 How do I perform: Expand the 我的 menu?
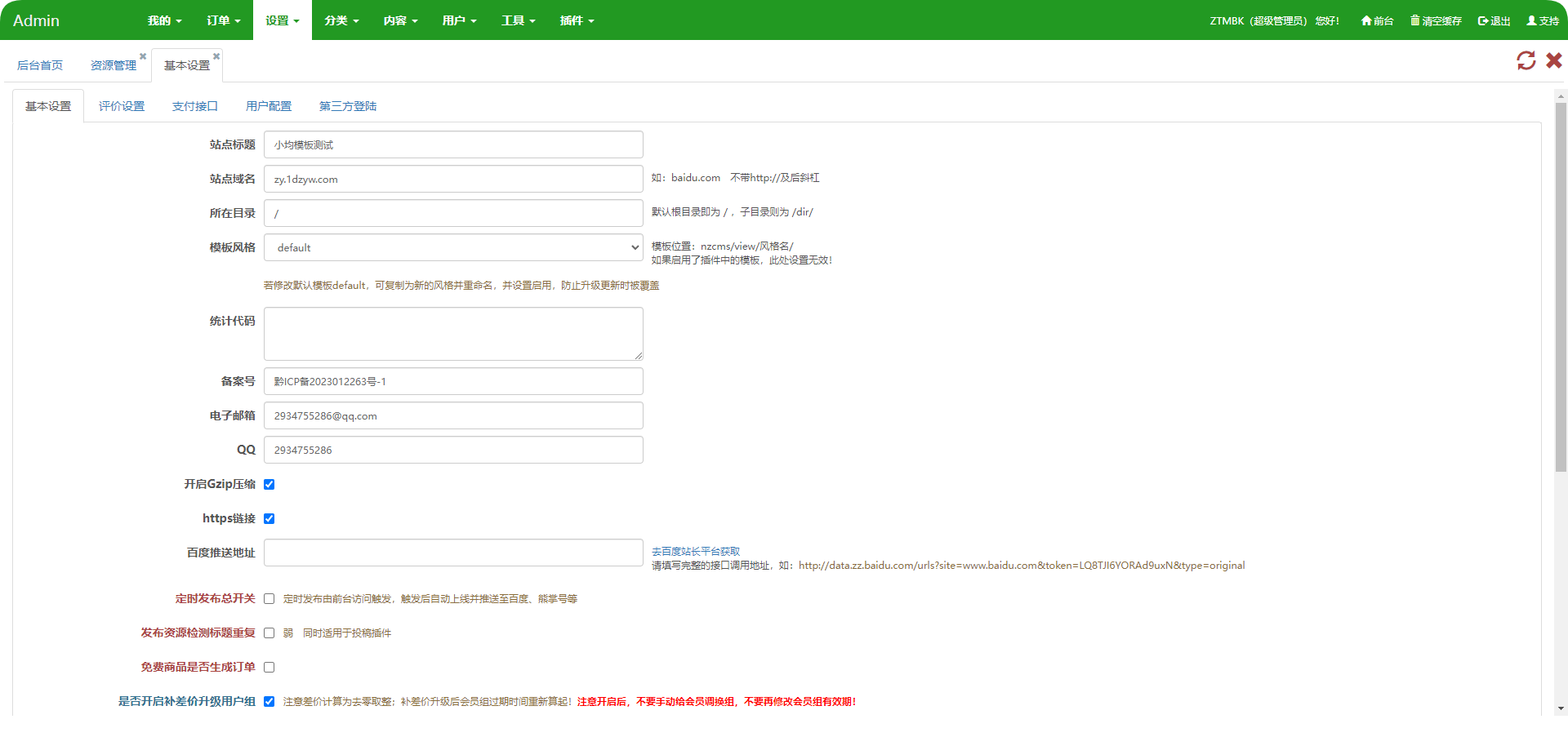(164, 20)
